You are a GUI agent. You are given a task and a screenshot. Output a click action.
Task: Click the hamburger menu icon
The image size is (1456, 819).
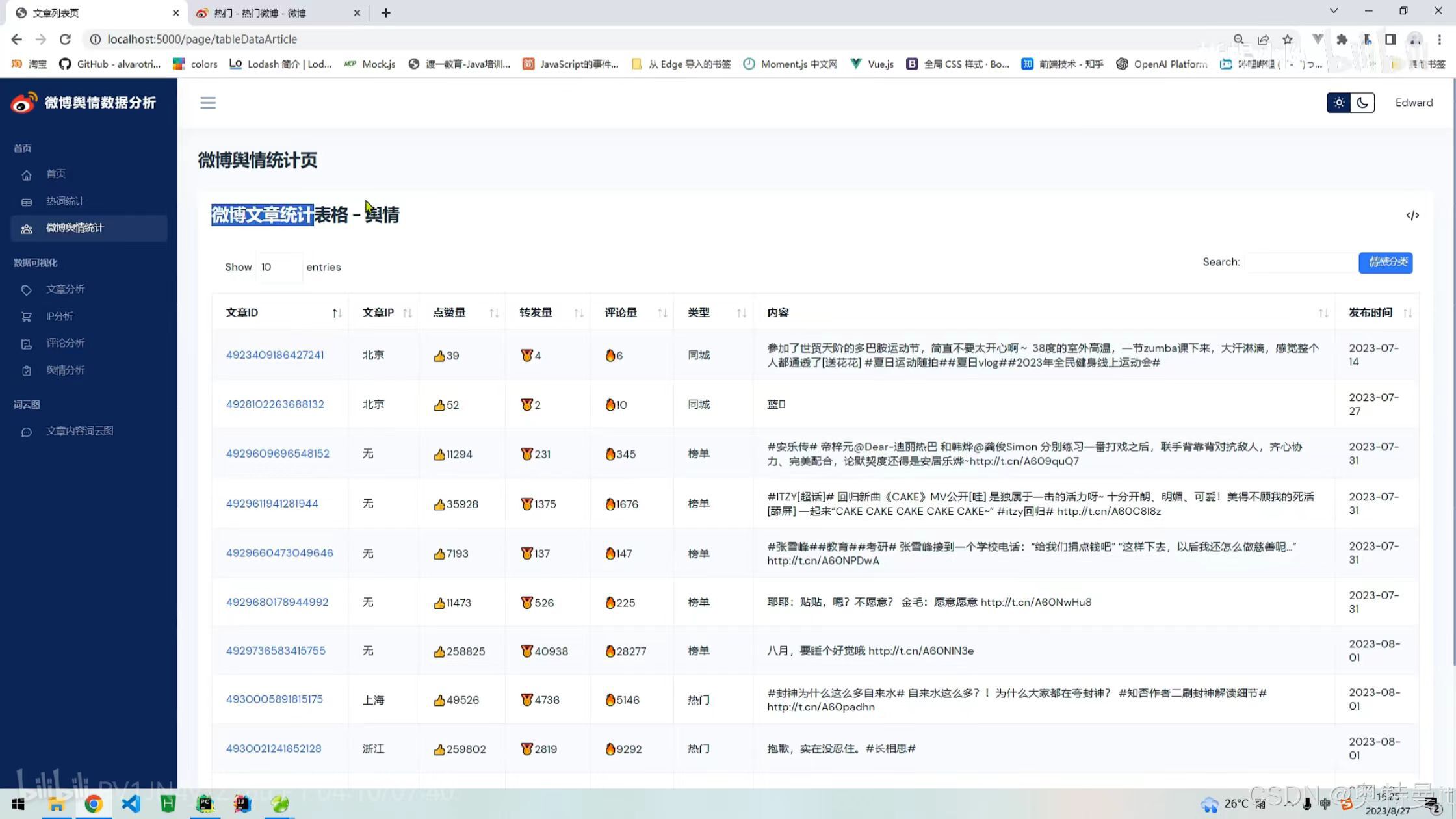(x=207, y=103)
